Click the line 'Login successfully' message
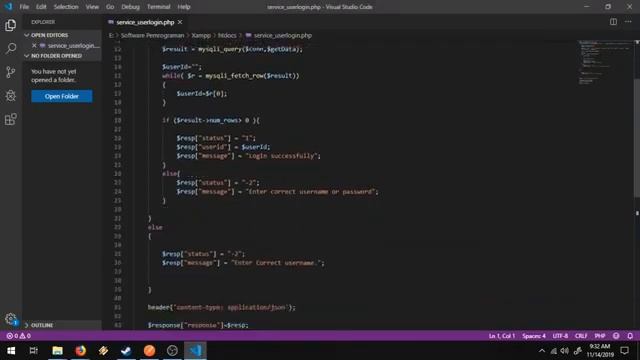The height and width of the screenshot is (360, 640). tap(249, 156)
